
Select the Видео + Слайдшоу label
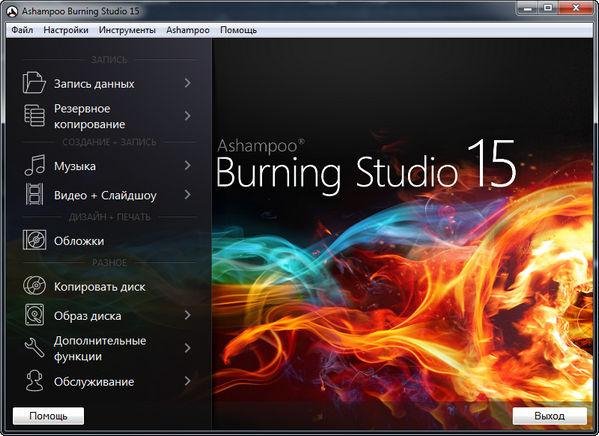[105, 195]
